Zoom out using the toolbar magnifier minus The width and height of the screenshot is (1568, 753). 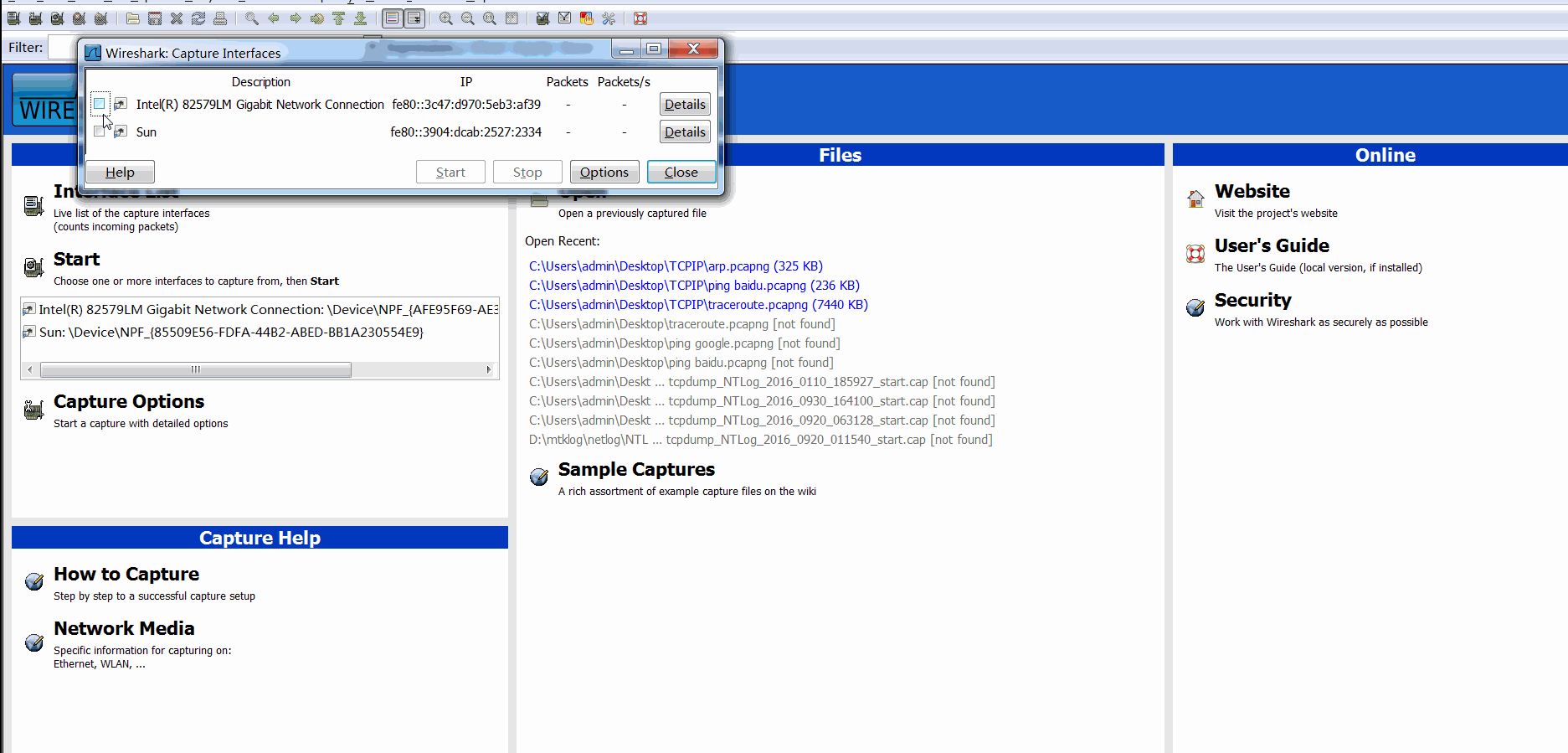coord(468,18)
